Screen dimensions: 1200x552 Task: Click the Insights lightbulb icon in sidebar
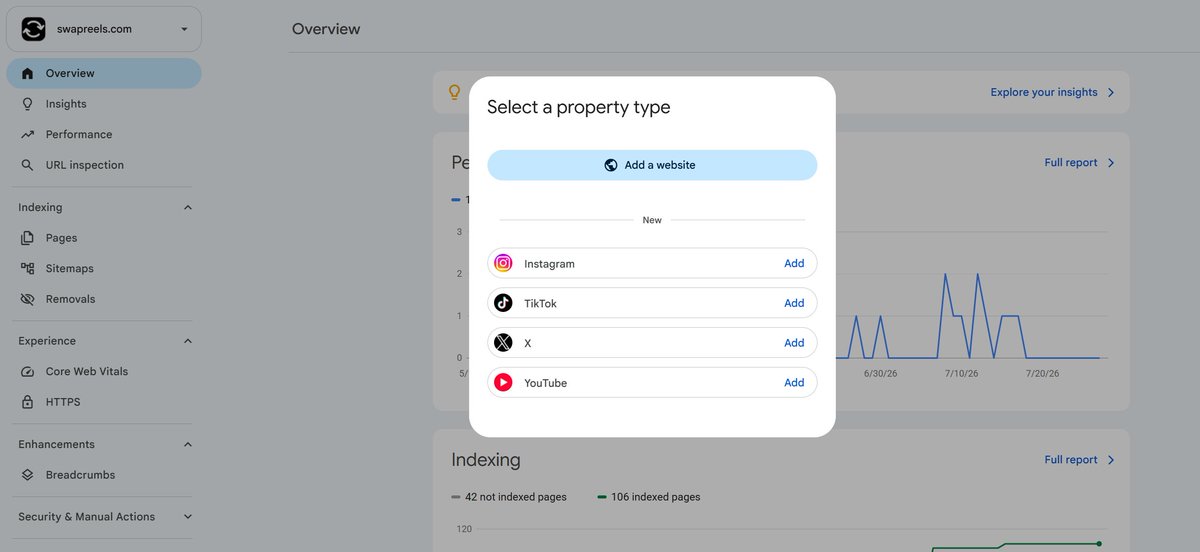click(27, 104)
